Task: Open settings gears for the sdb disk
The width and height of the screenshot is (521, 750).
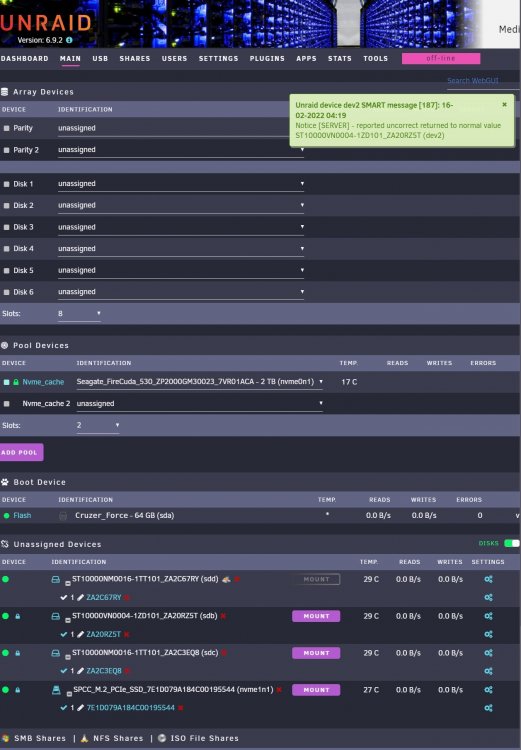Action: (x=488, y=616)
